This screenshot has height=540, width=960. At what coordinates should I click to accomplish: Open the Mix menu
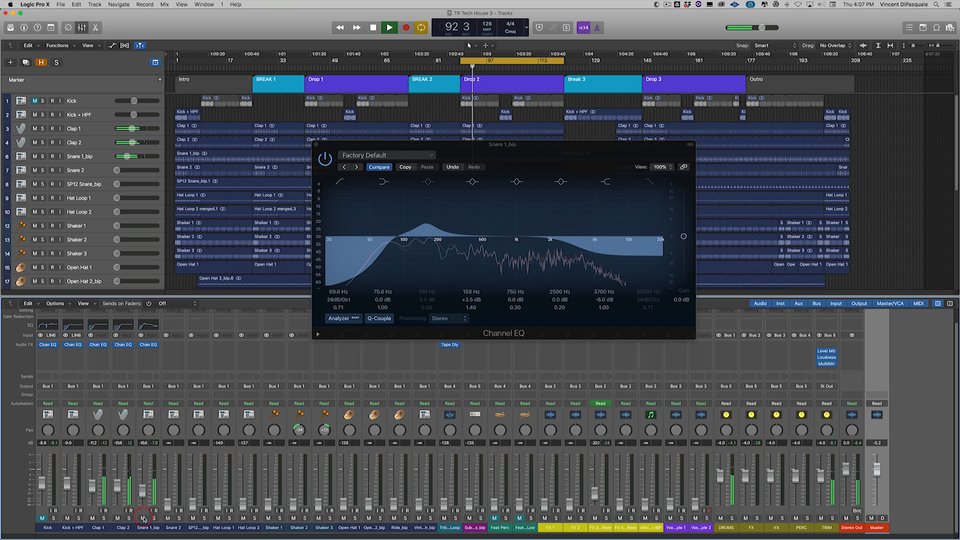coord(165,4)
